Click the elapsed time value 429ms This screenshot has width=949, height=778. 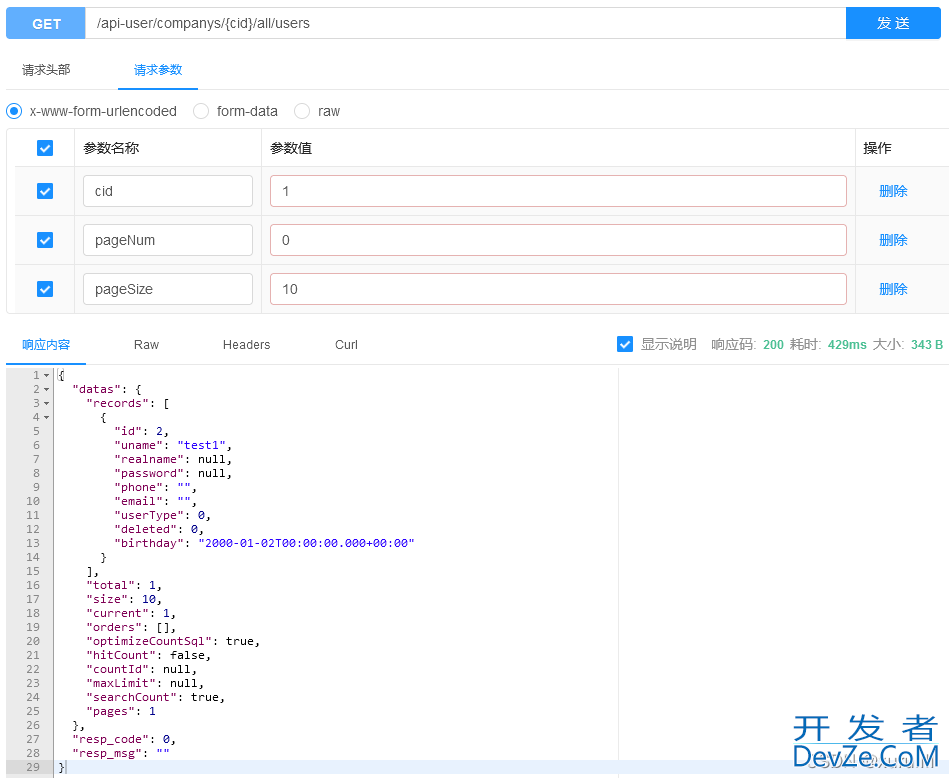point(847,344)
